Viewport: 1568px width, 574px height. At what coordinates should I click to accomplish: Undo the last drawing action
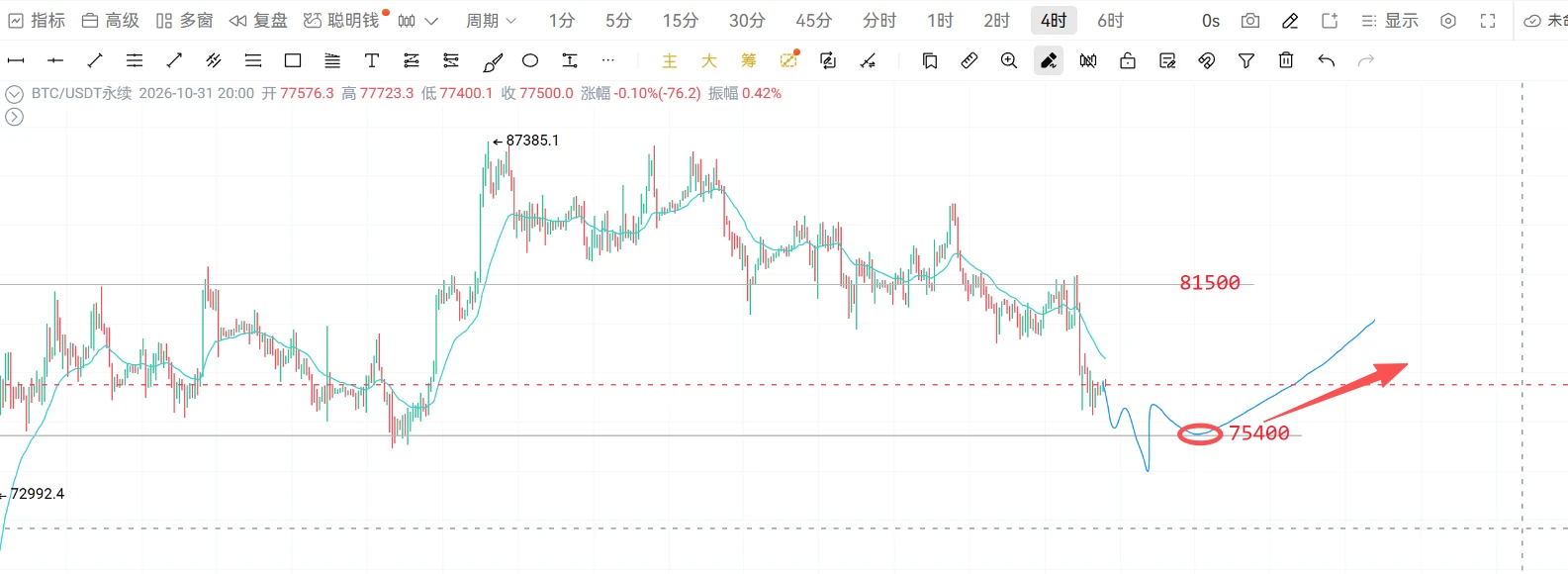point(1327,61)
